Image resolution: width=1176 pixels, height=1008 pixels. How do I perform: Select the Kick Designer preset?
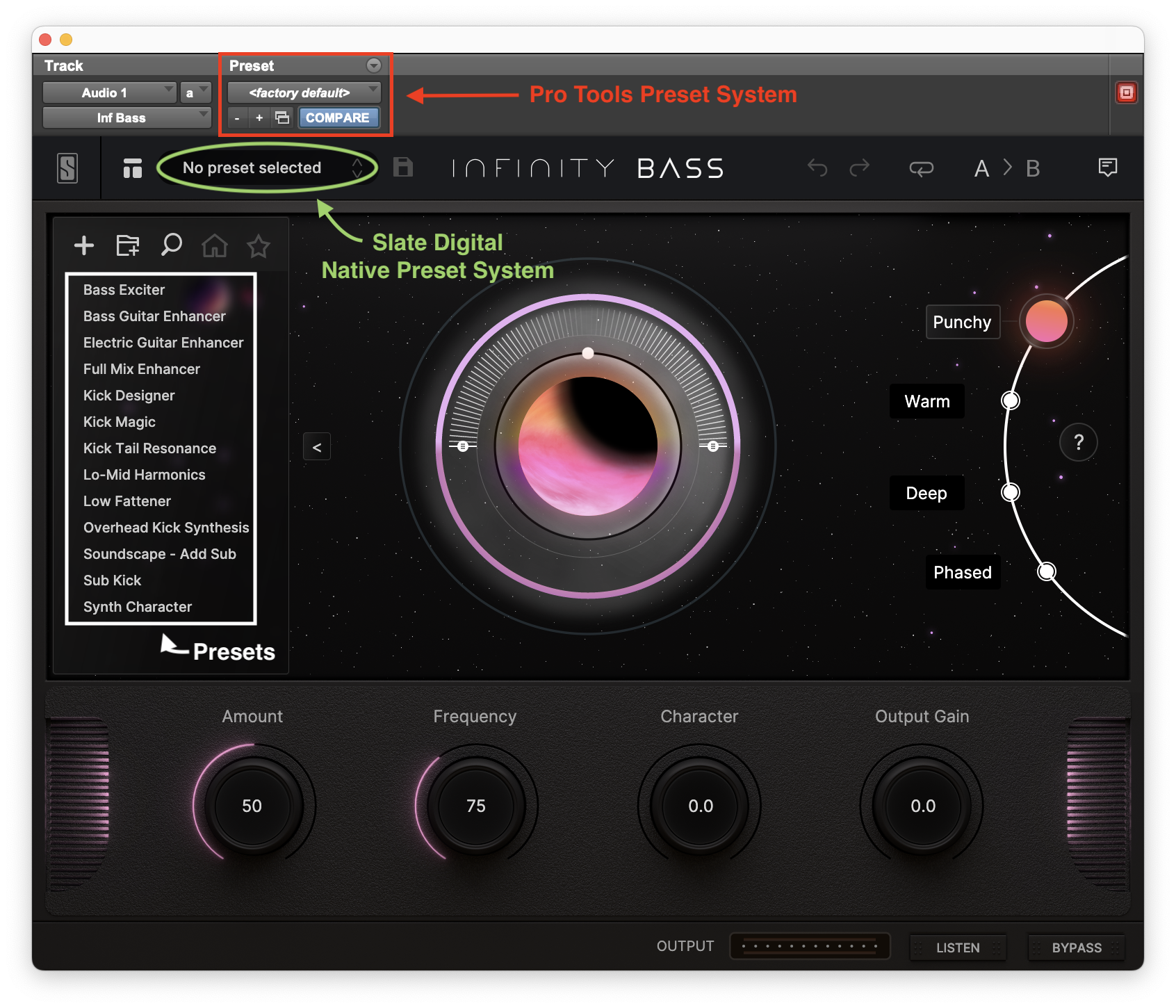pos(129,396)
